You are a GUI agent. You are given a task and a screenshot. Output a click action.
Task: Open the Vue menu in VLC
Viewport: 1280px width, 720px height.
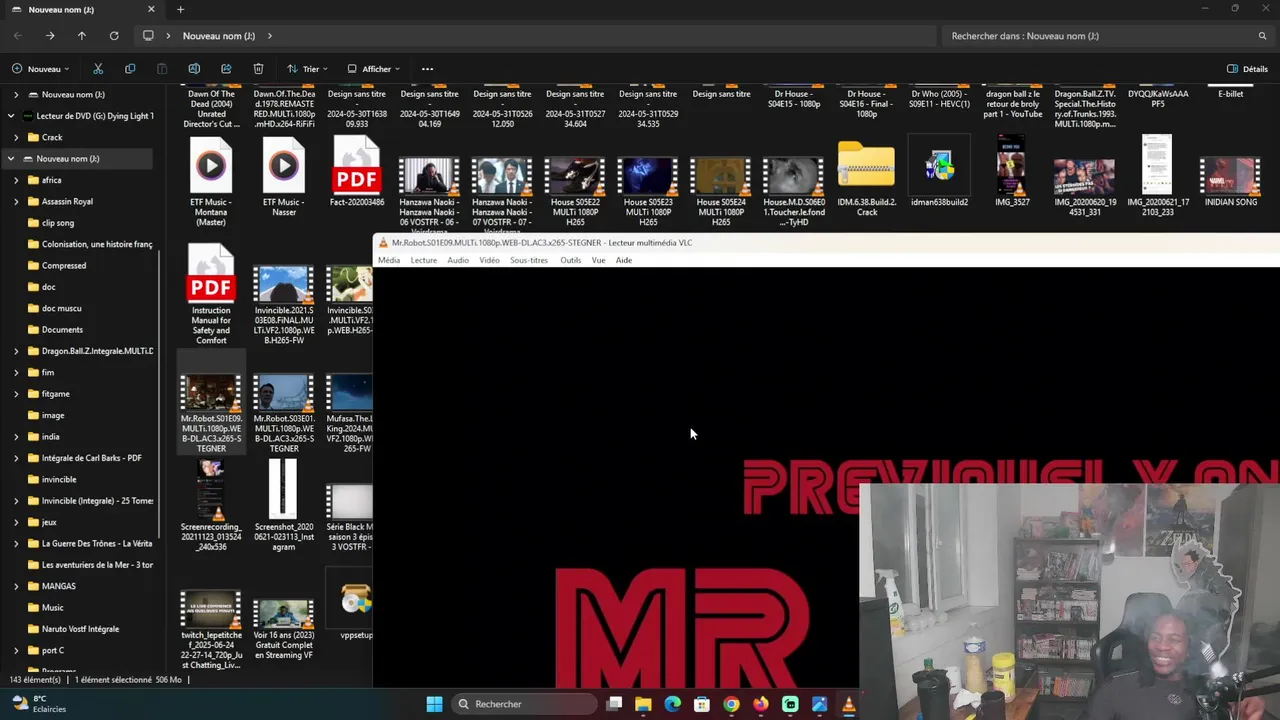click(x=598, y=260)
